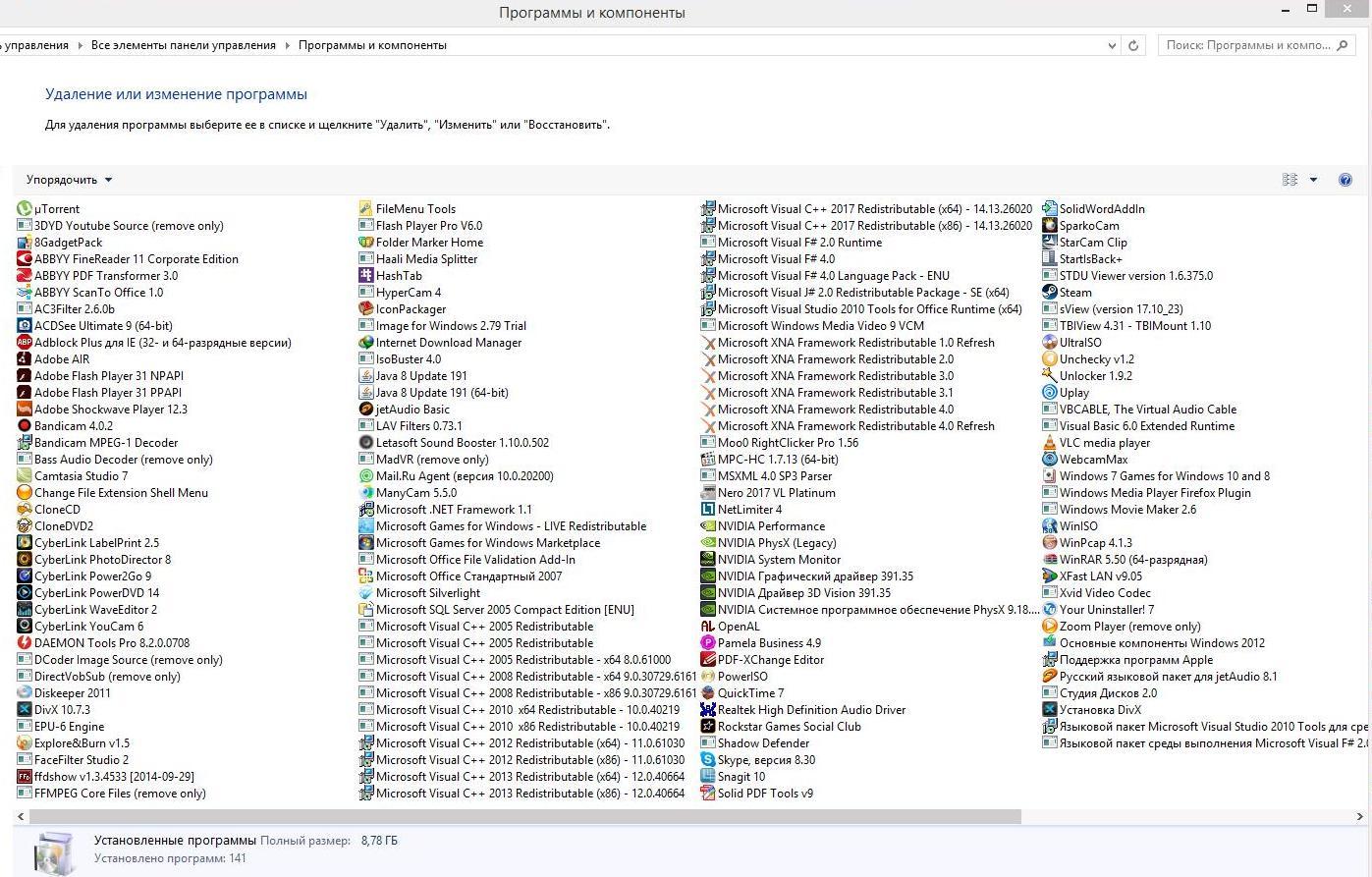Click the VLC media player icon
This screenshot has height=877, width=1372.
(x=1050, y=442)
